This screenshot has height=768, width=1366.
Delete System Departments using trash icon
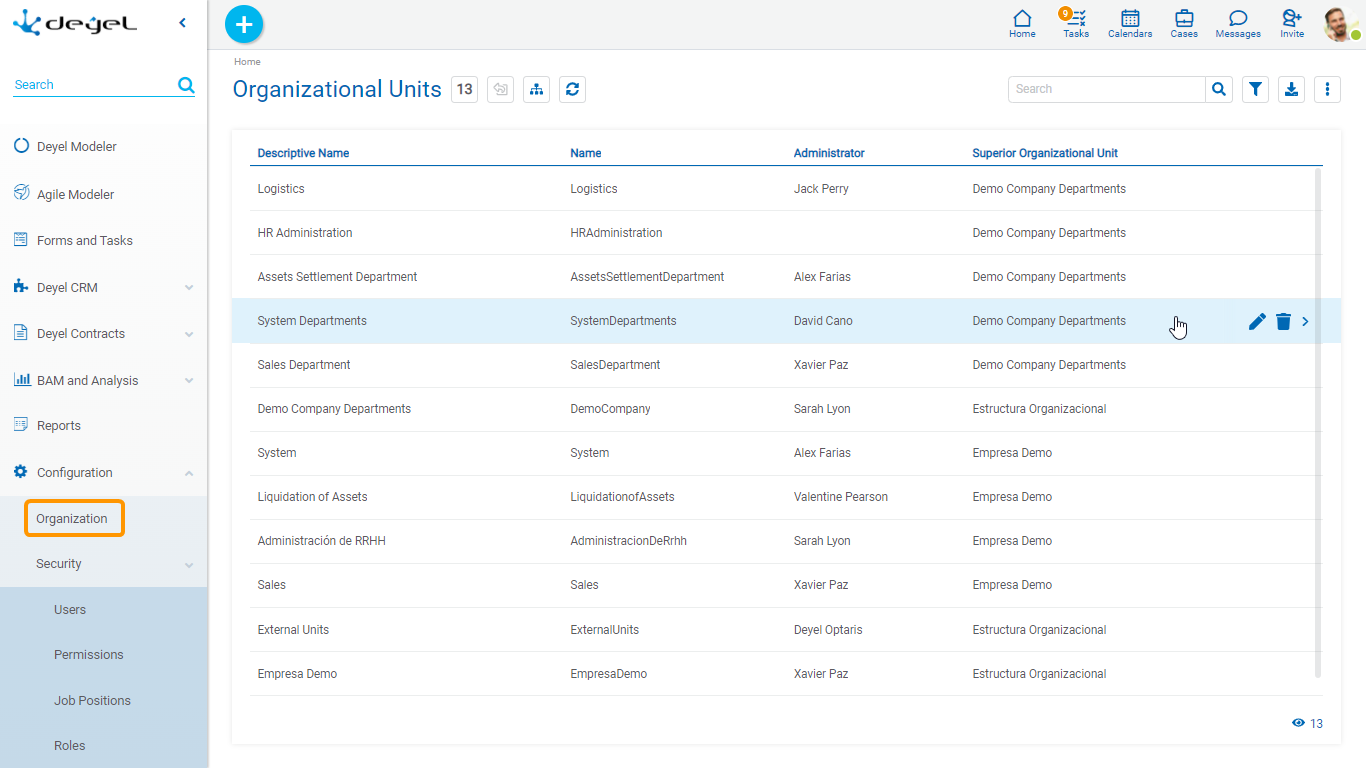[x=1283, y=321]
